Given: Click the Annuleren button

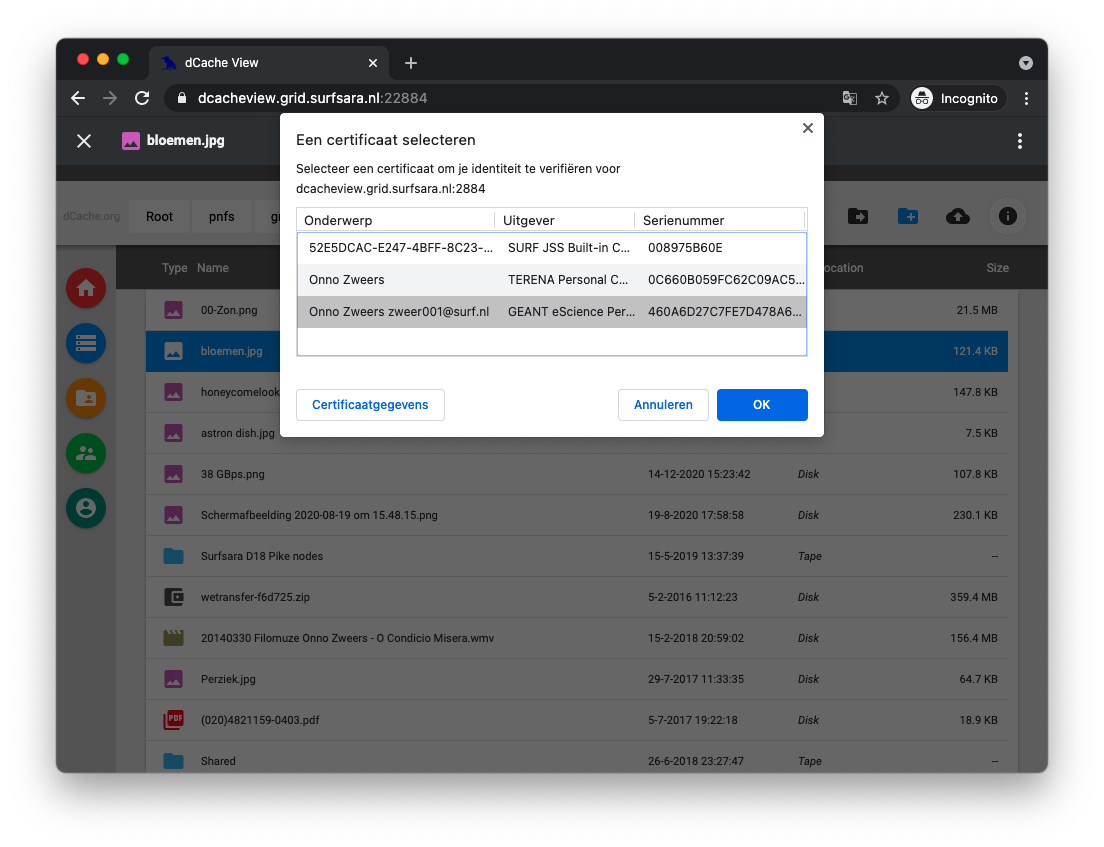Looking at the screenshot, I should [x=663, y=405].
